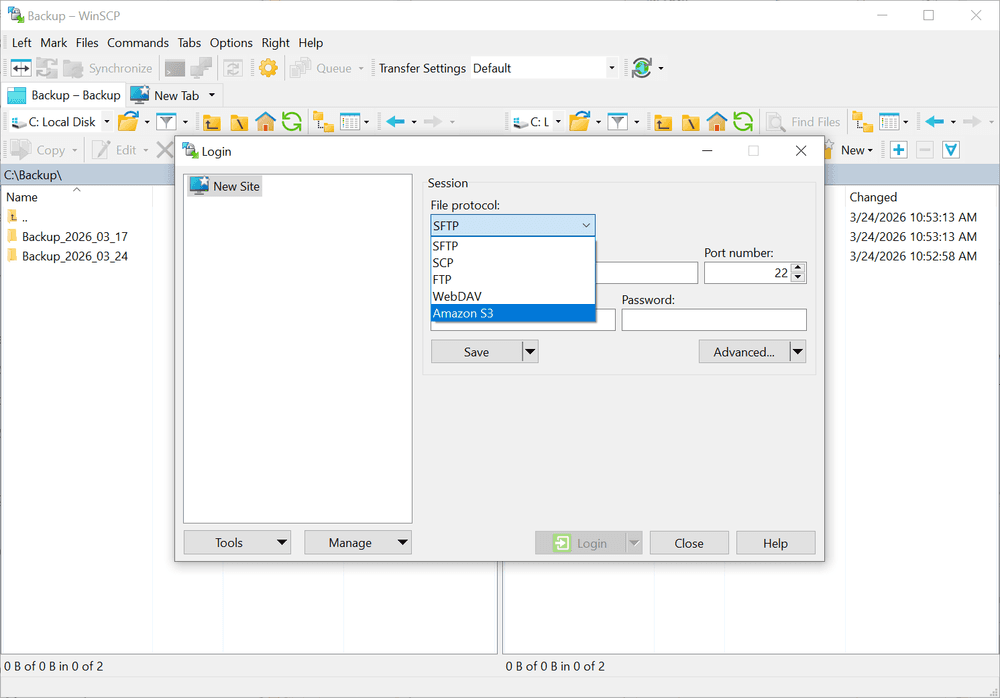The width and height of the screenshot is (1000, 698).
Task: Open the right panel C: drive dropdown
Action: coord(558,121)
